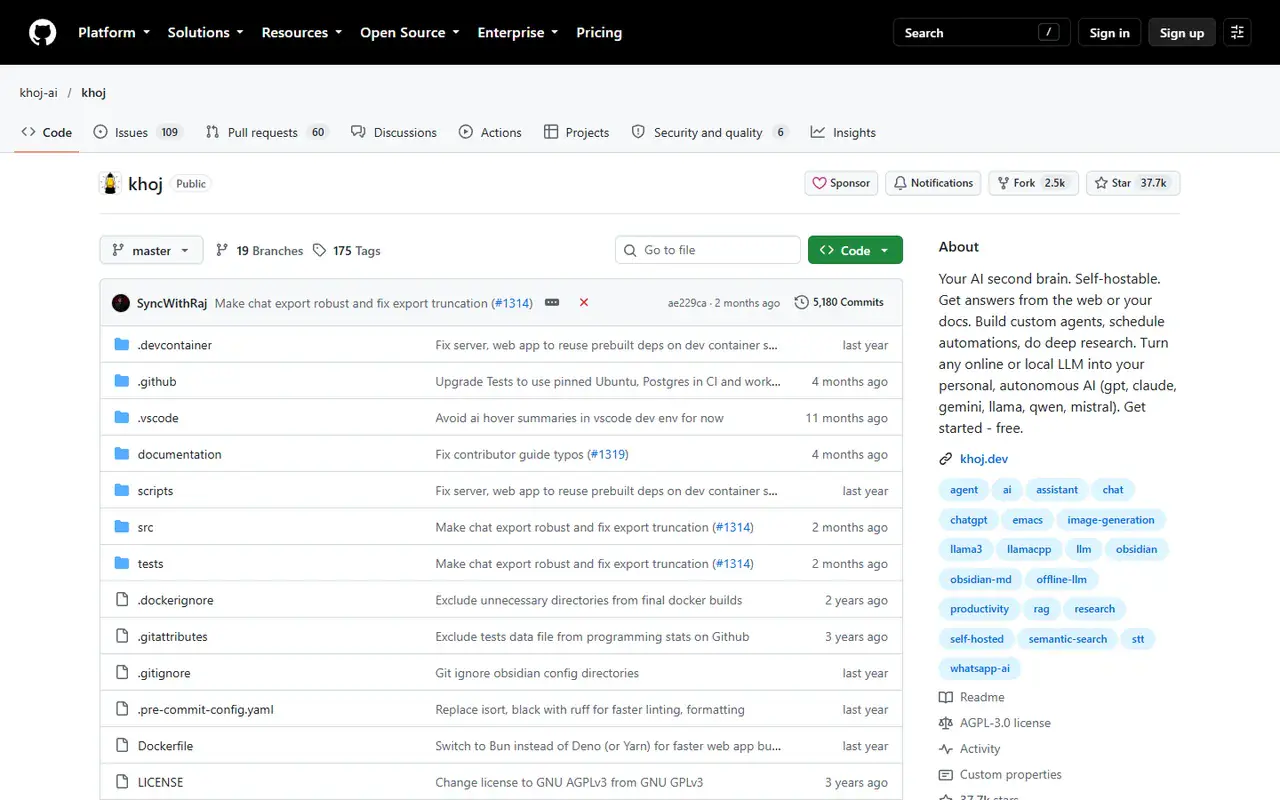Expand the Enterprise menu
Viewport: 1280px width, 800px height.
[518, 33]
